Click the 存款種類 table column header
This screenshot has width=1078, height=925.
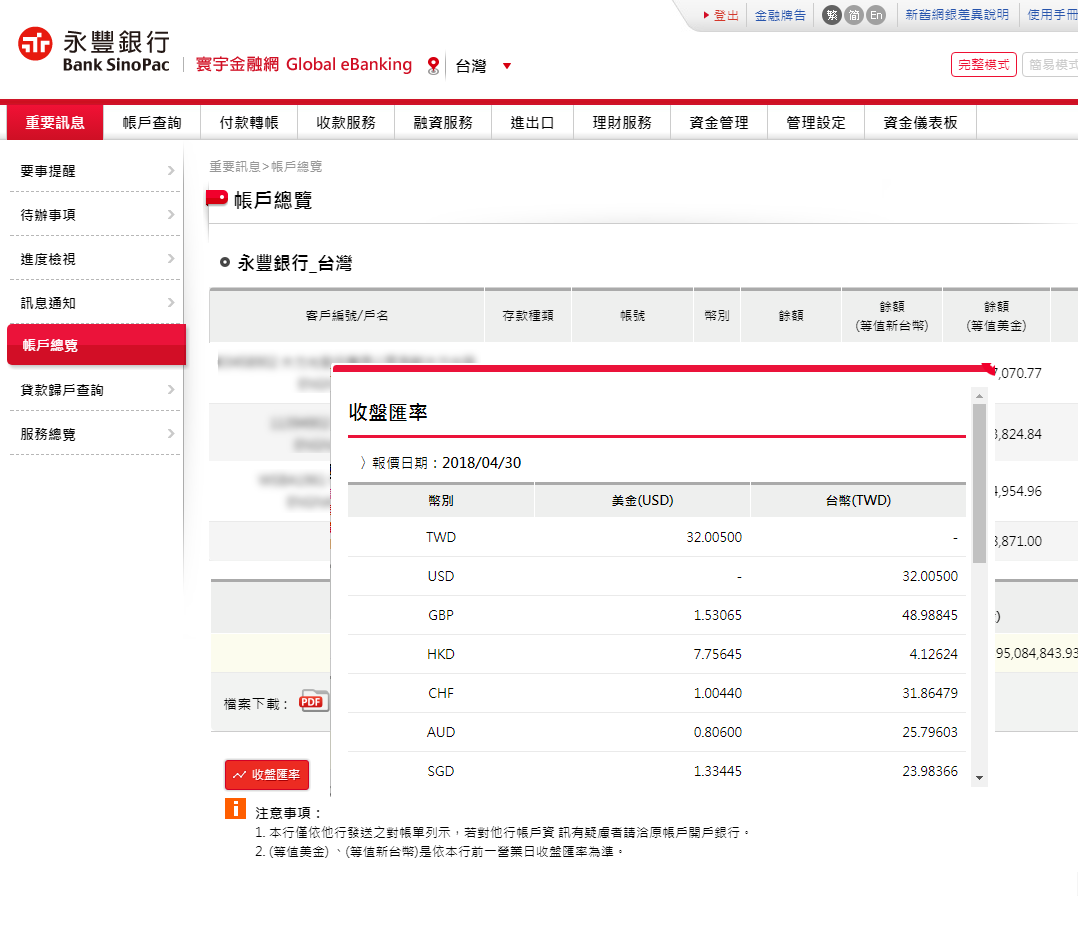[x=528, y=316]
